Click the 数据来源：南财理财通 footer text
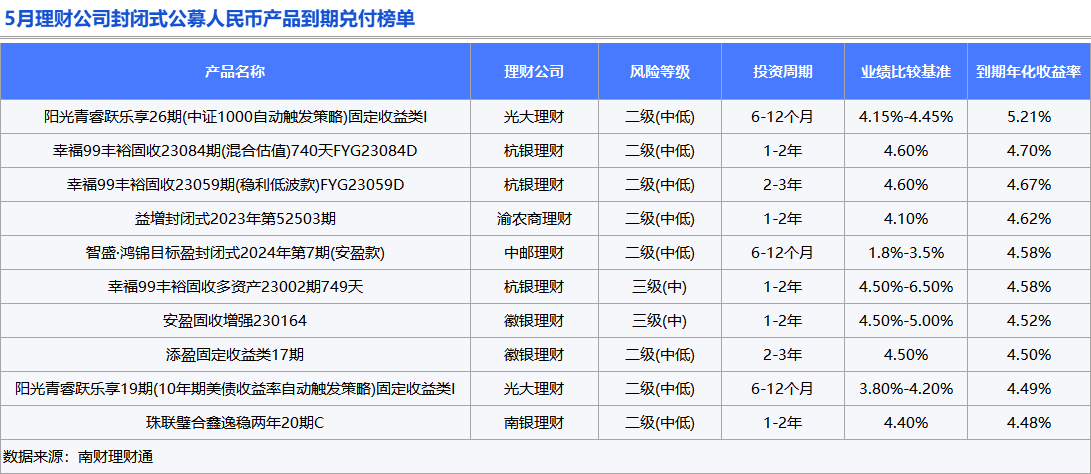1091x474 pixels. point(78,457)
